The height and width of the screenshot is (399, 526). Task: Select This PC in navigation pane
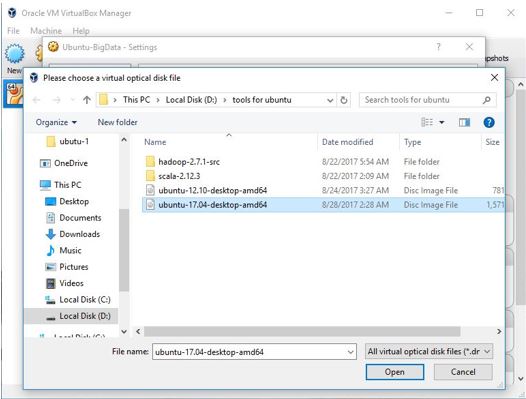[61, 185]
